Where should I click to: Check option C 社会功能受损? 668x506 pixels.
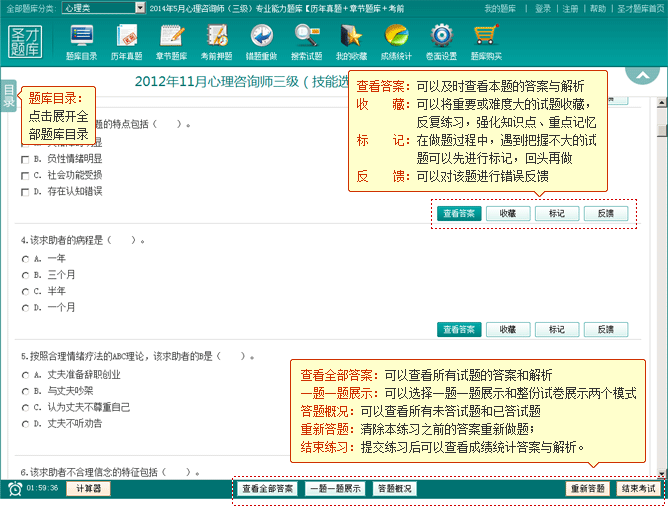coord(25,175)
